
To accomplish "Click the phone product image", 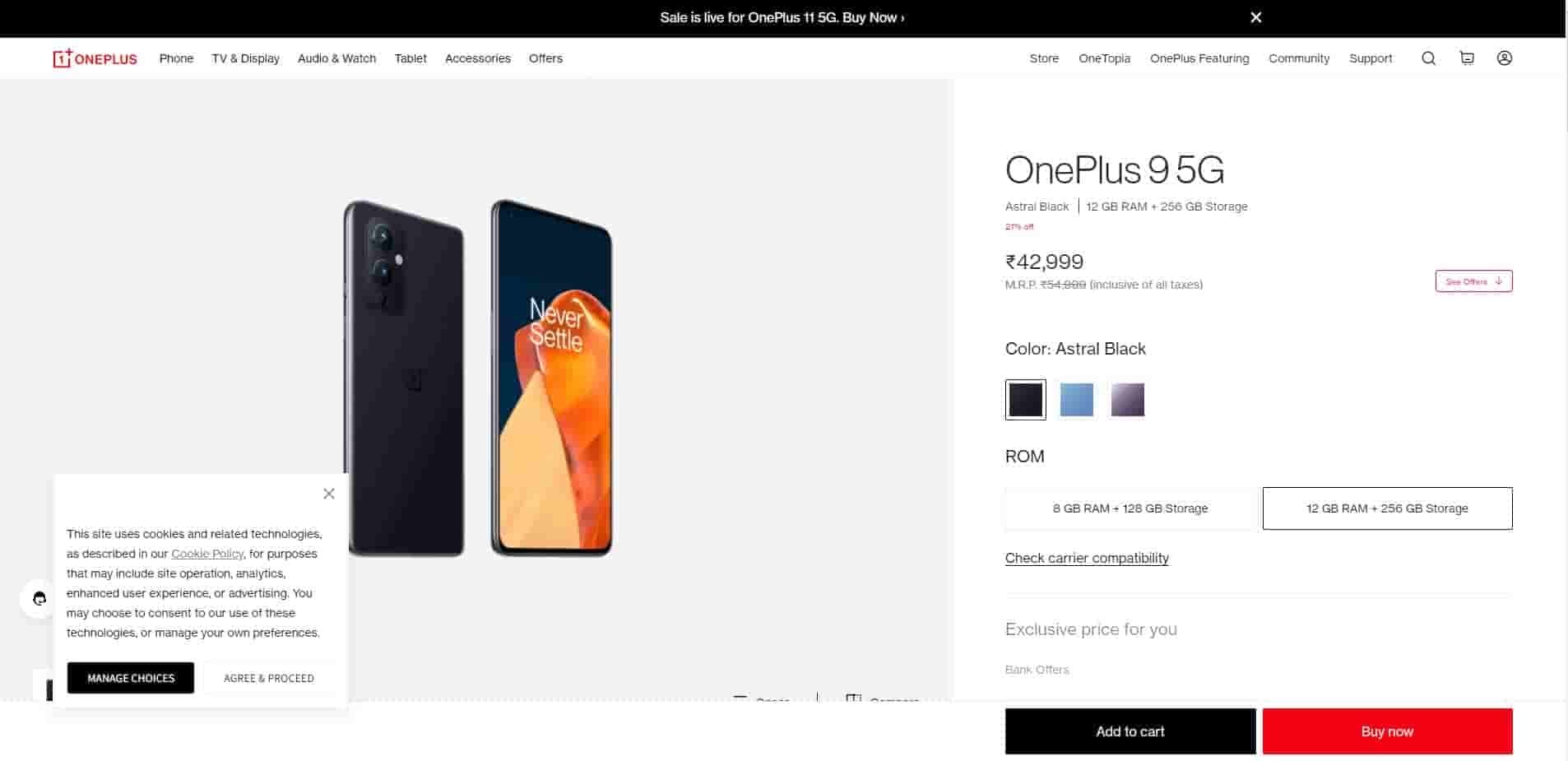I will pyautogui.click(x=478, y=378).
